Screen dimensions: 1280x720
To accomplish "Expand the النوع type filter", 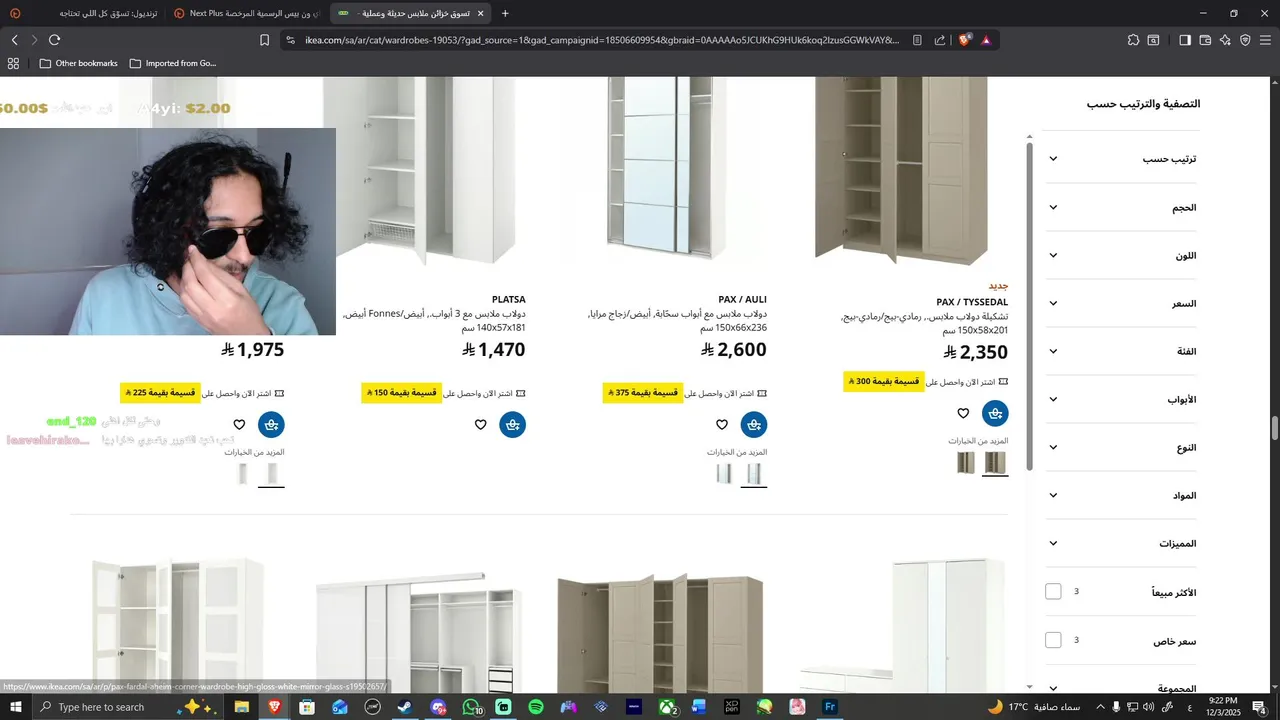I will click(x=1122, y=447).
